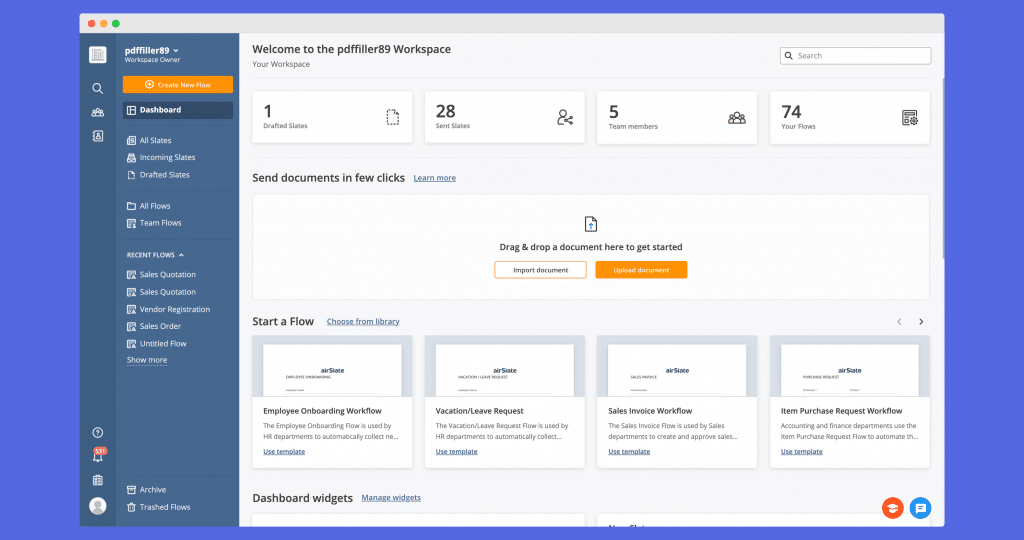Viewport: 1024px width, 540px height.
Task: Click the 28 Sent Slates count
Action: tap(445, 111)
